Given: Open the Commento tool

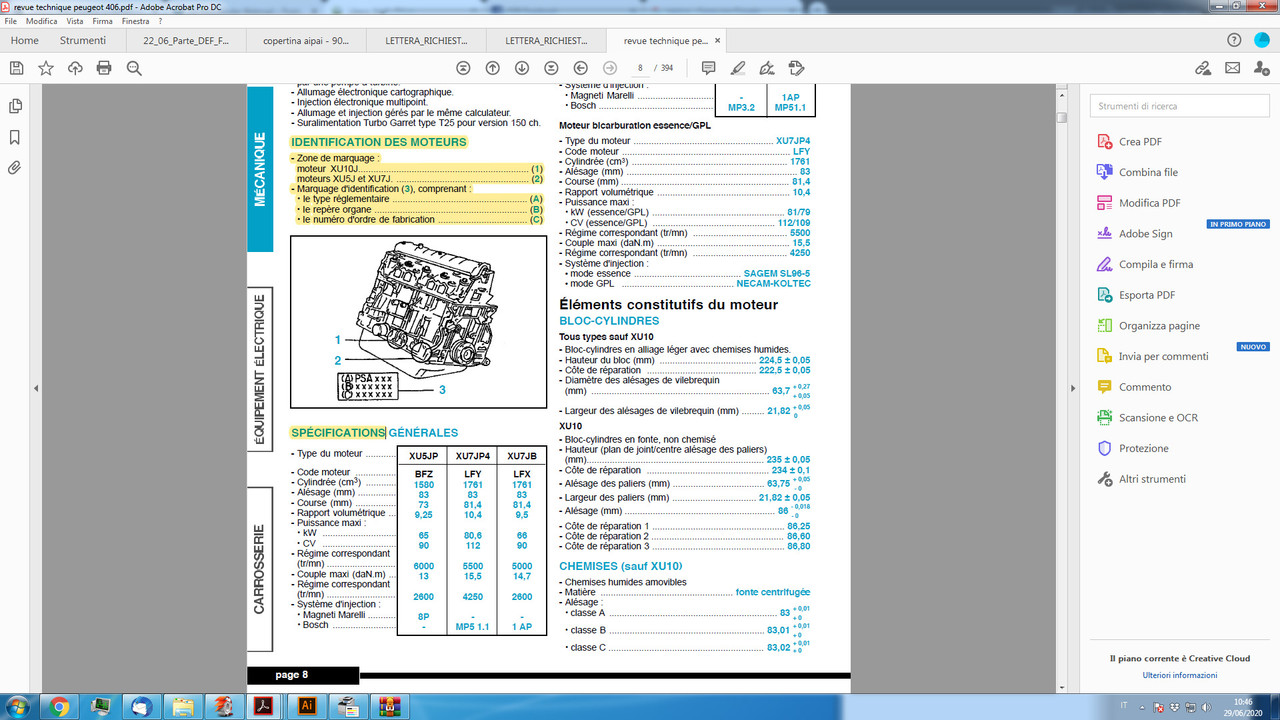Looking at the screenshot, I should click(1145, 387).
